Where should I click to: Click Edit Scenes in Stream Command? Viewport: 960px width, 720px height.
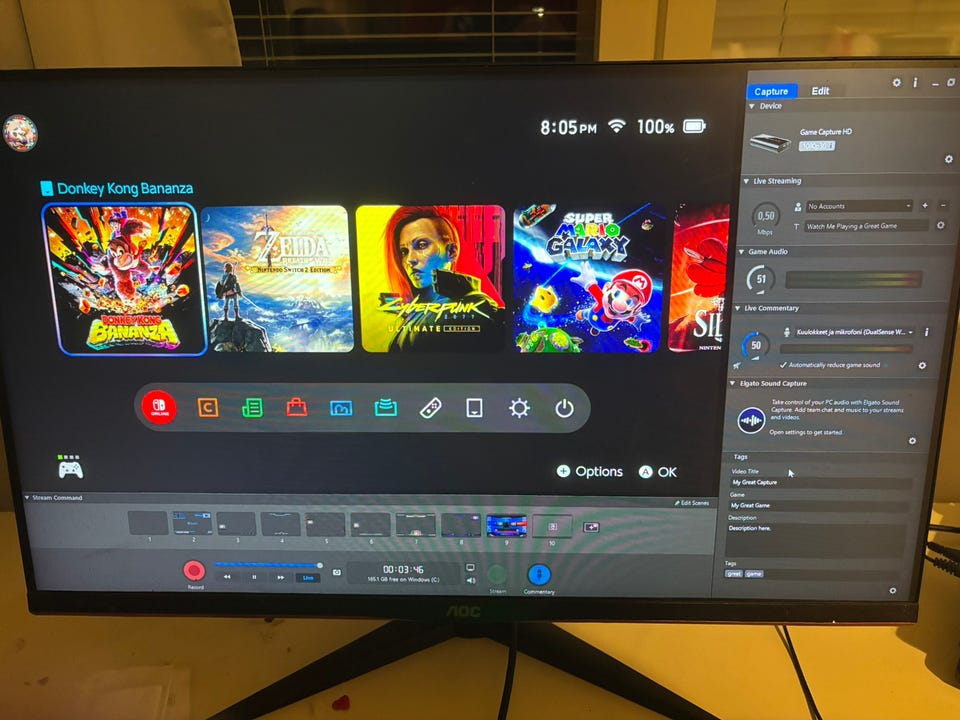[x=692, y=503]
